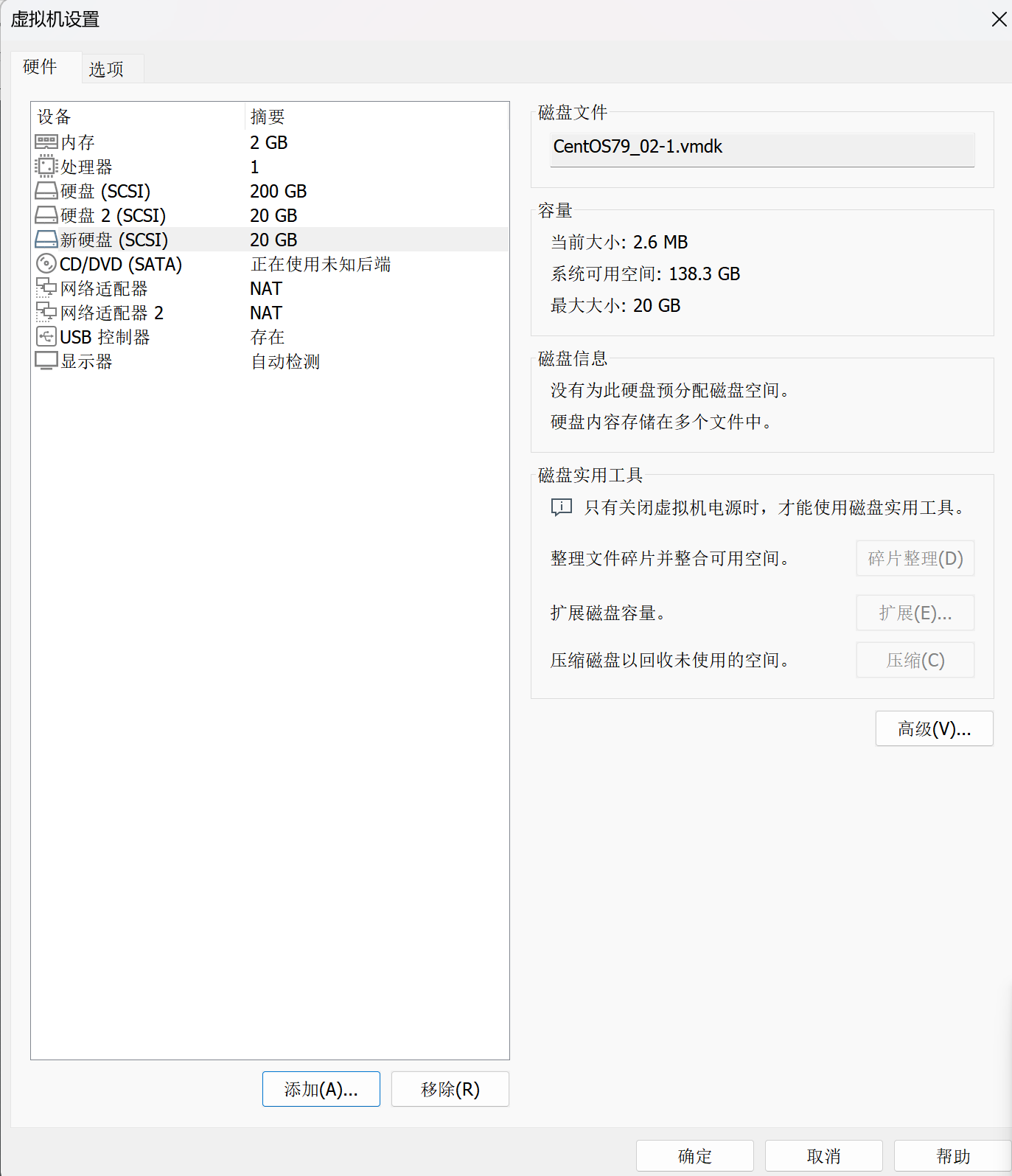Select the 网络适配器 2 row label
Viewport: 1012px width, 1176px height.
pyautogui.click(x=112, y=313)
